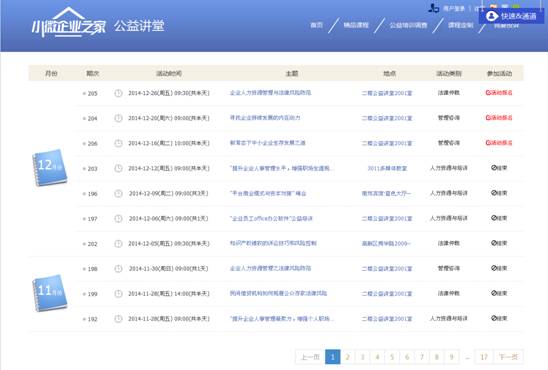Open the 精品课程 nav item
Viewport: 548px width, 370px height.
(x=356, y=25)
